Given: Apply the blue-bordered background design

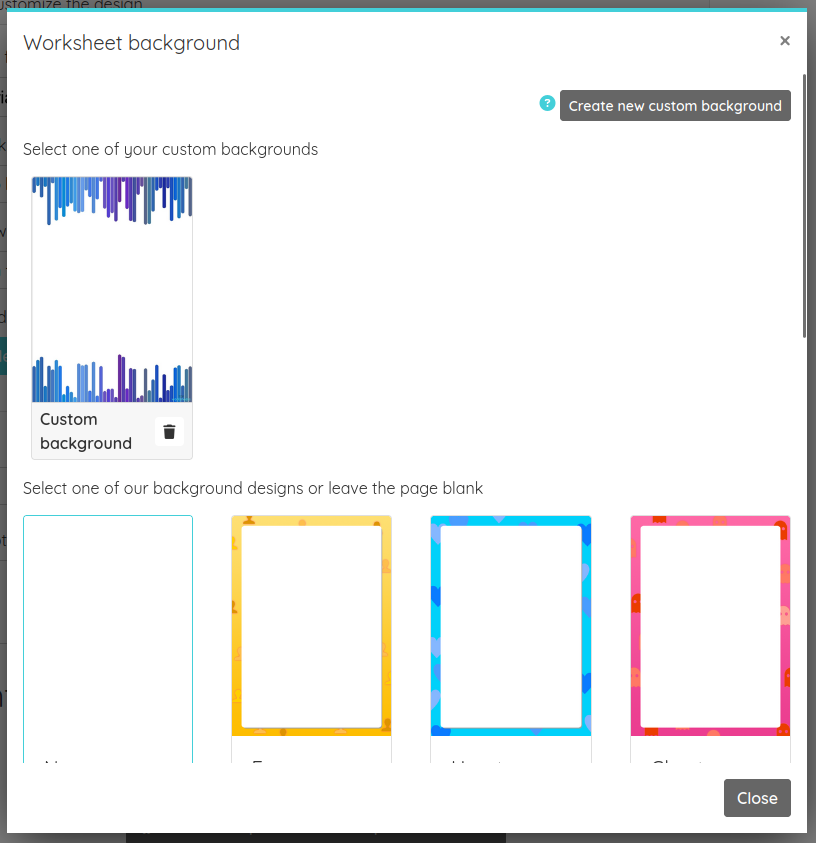Looking at the screenshot, I should point(510,625).
